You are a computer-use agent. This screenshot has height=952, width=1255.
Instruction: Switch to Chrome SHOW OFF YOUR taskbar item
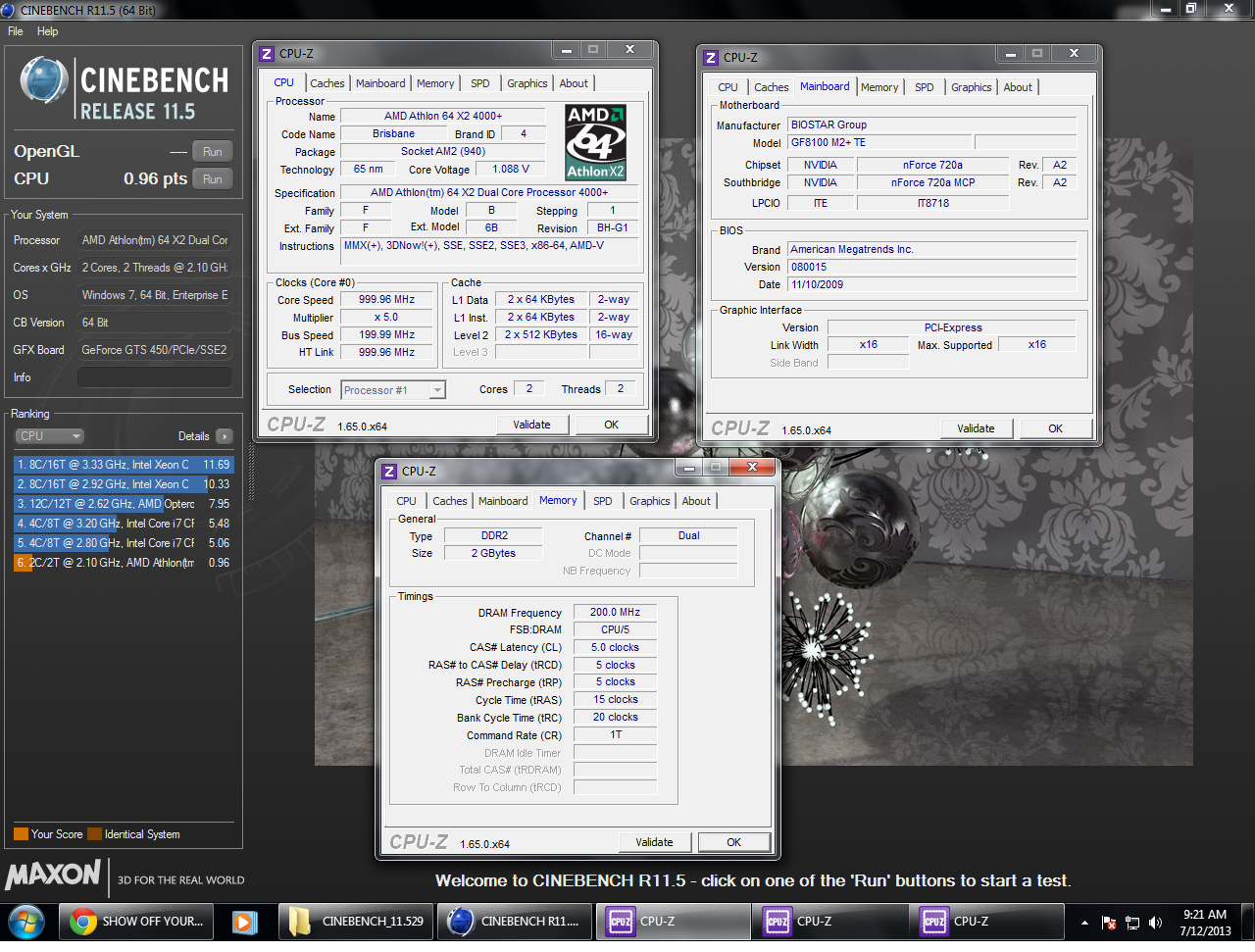[x=138, y=922]
